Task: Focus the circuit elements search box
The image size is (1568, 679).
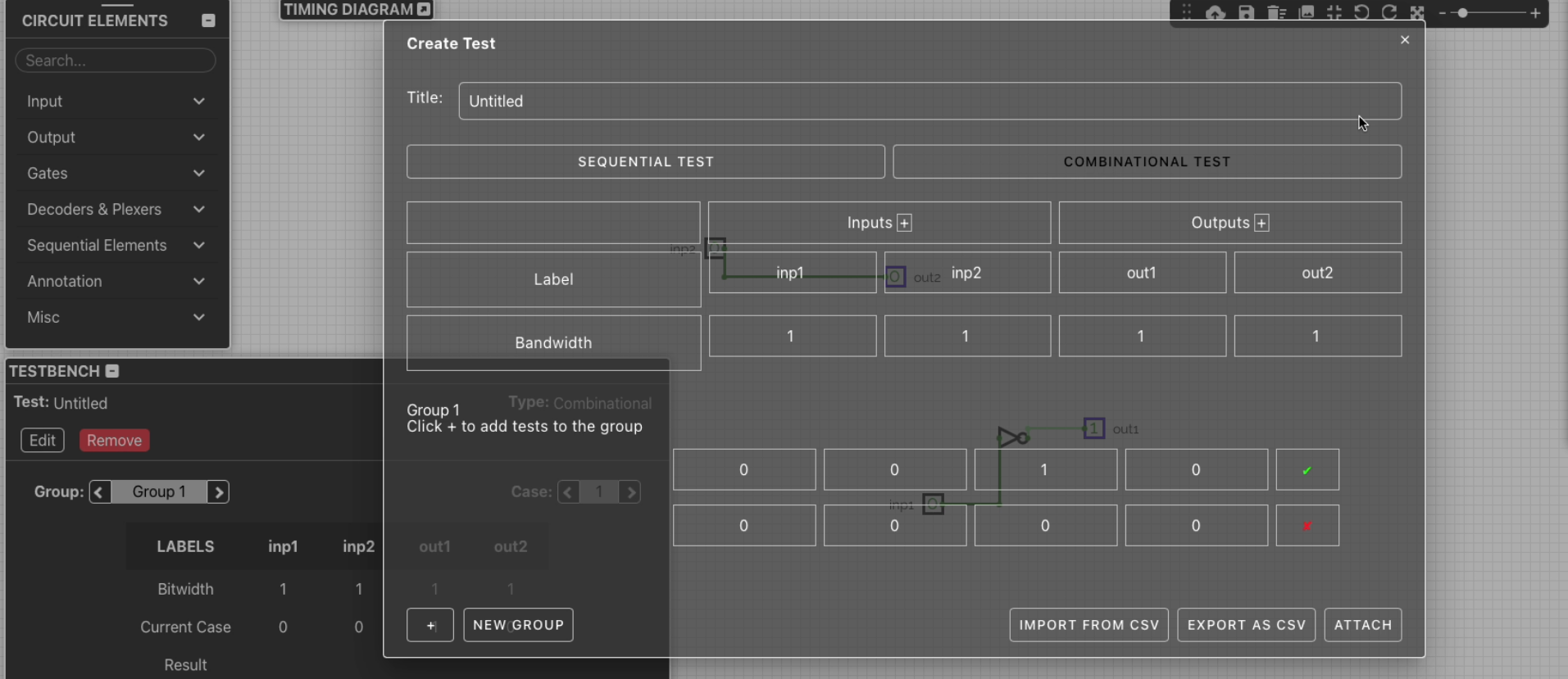Action: pyautogui.click(x=116, y=61)
